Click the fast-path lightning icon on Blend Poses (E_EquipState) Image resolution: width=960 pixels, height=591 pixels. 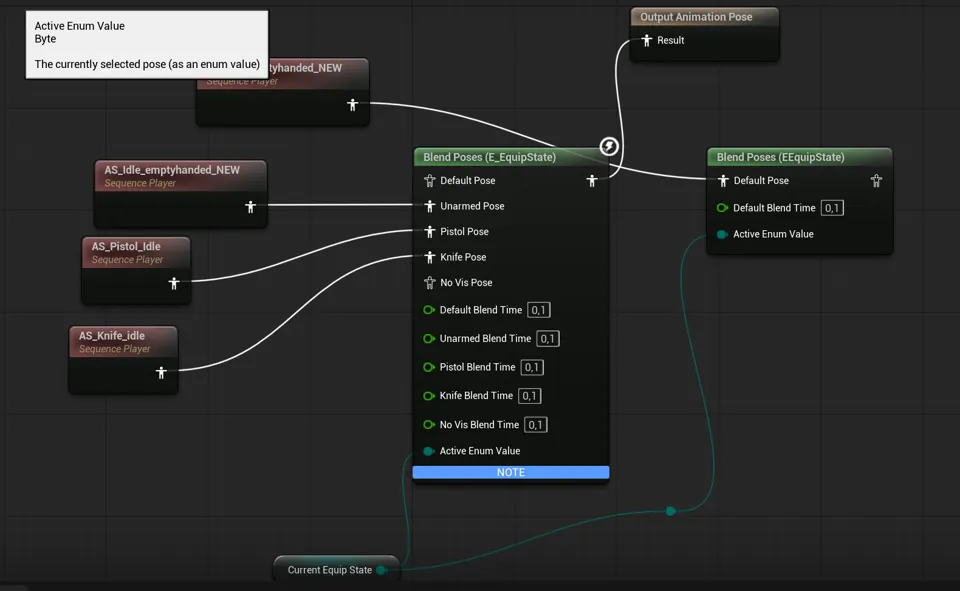tap(609, 146)
